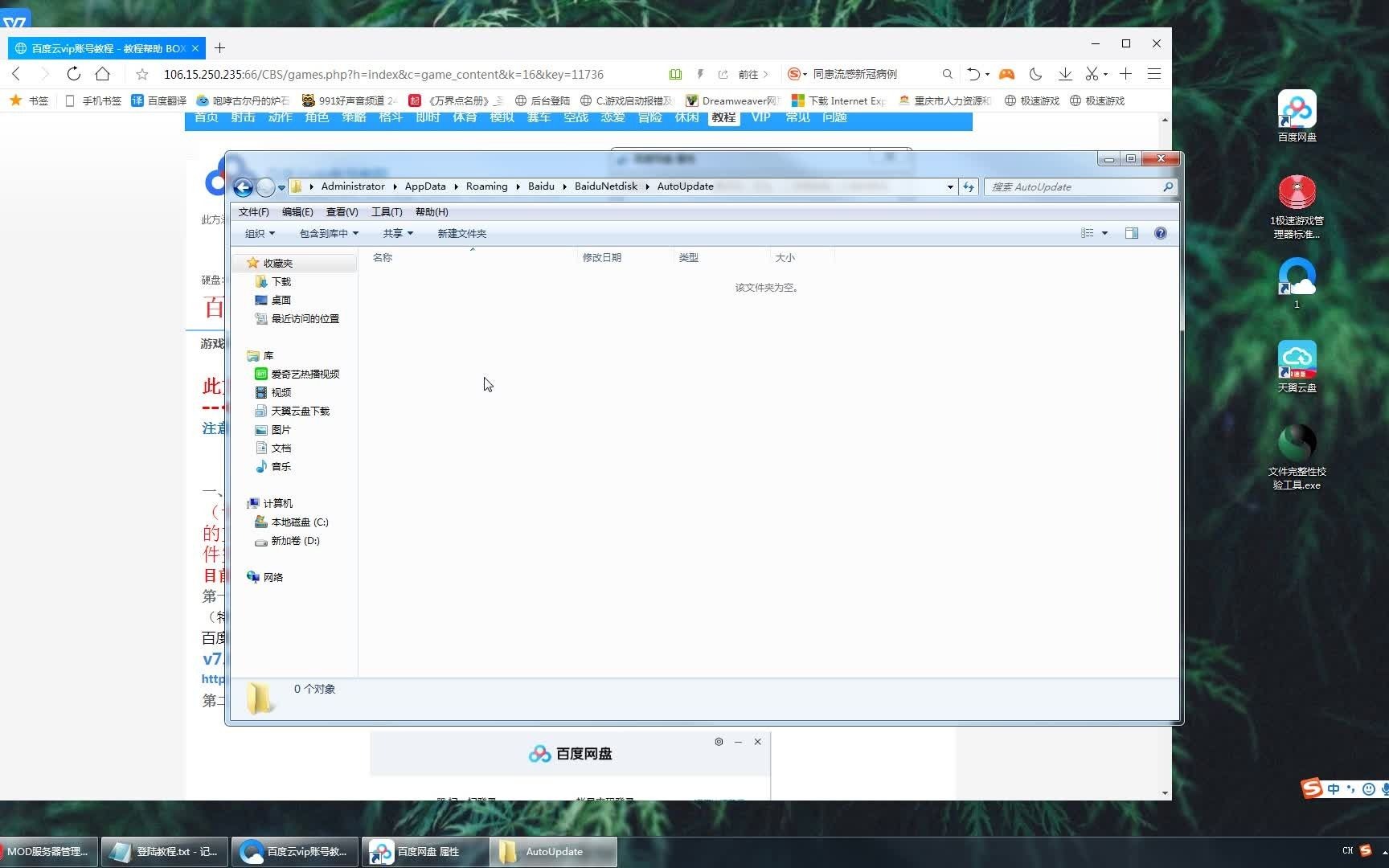
Task: Open recent locations dropdown beside nav arrows
Action: pos(281,187)
